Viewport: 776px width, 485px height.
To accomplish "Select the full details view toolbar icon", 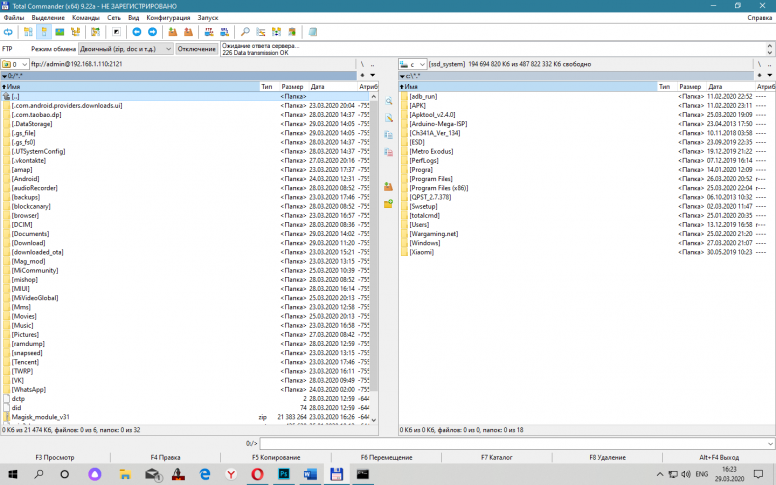I will coord(44,32).
